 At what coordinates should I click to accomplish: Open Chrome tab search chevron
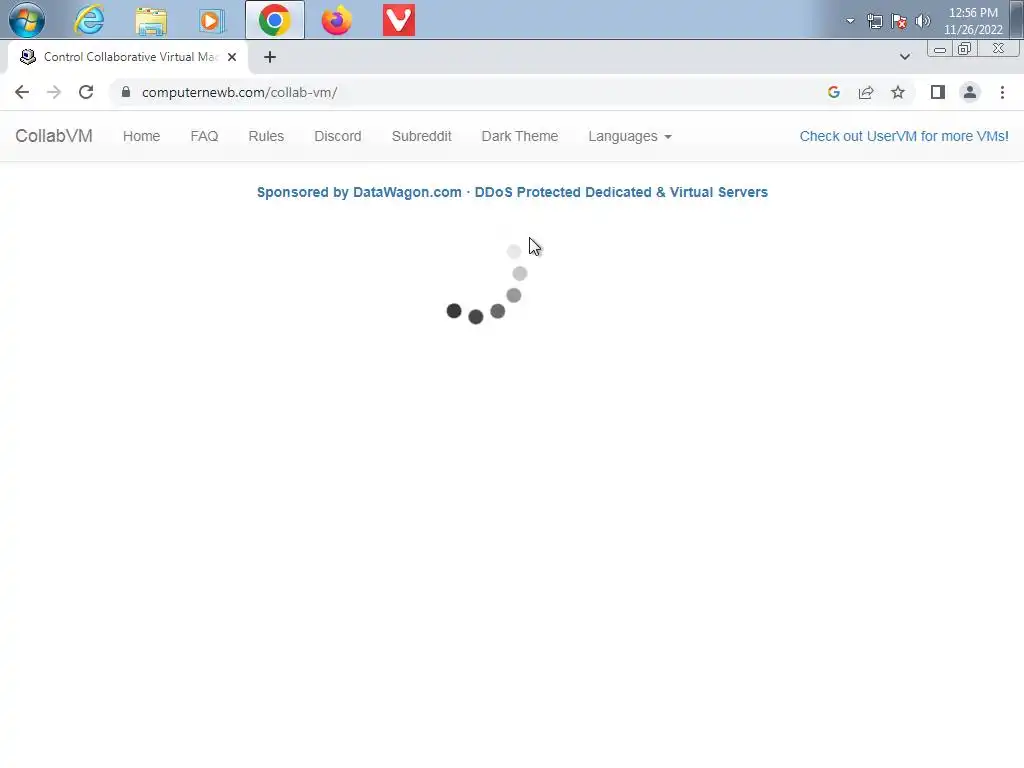904,57
